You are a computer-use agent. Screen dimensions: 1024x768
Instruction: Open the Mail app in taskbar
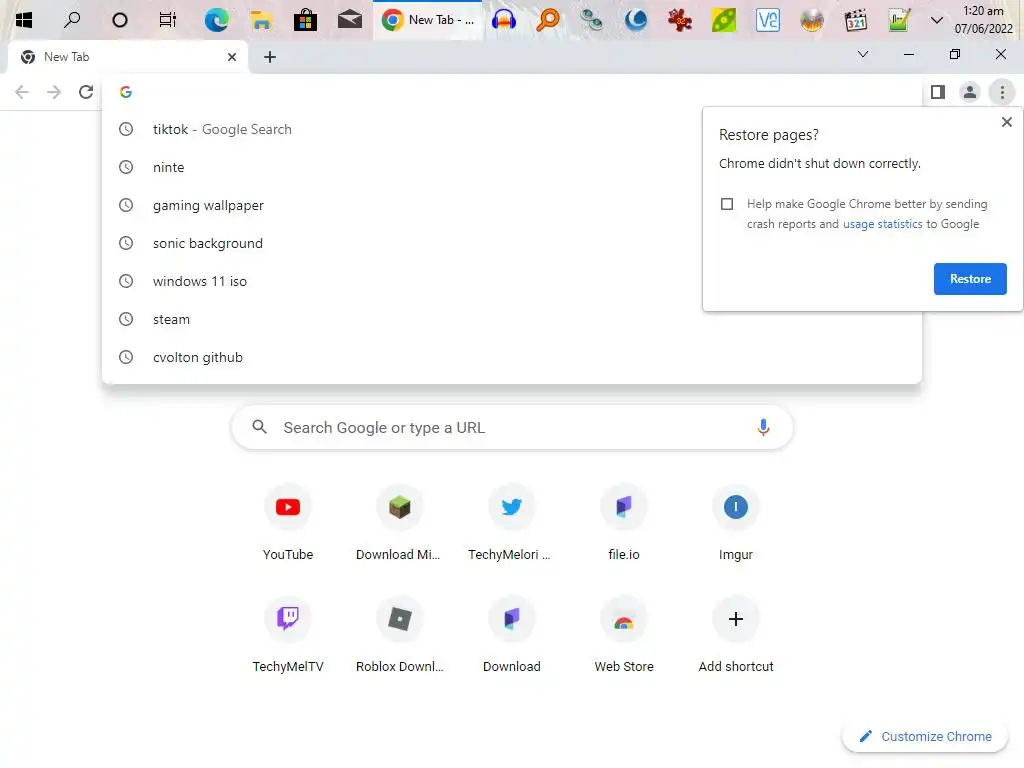[x=349, y=20]
